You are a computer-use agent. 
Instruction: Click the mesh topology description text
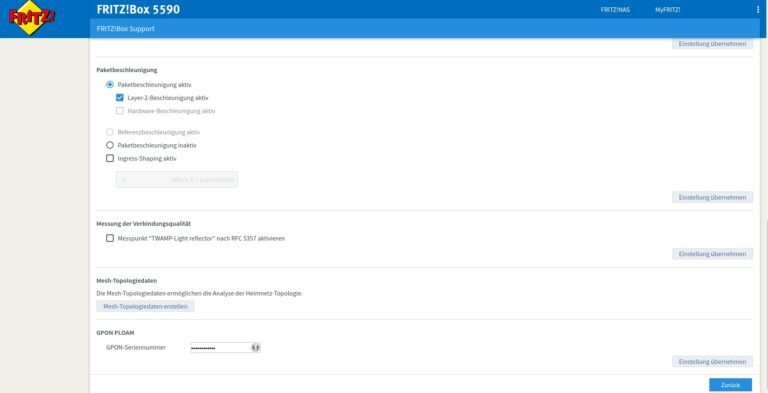tap(199, 294)
